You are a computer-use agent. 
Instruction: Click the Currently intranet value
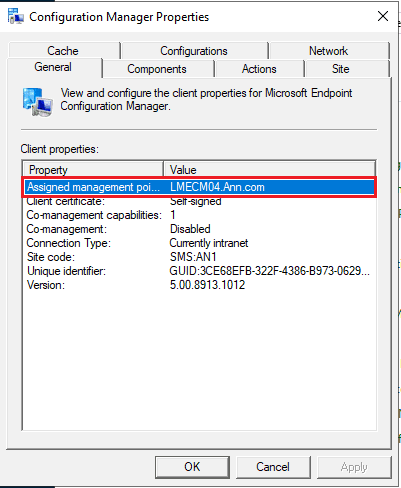click(209, 243)
